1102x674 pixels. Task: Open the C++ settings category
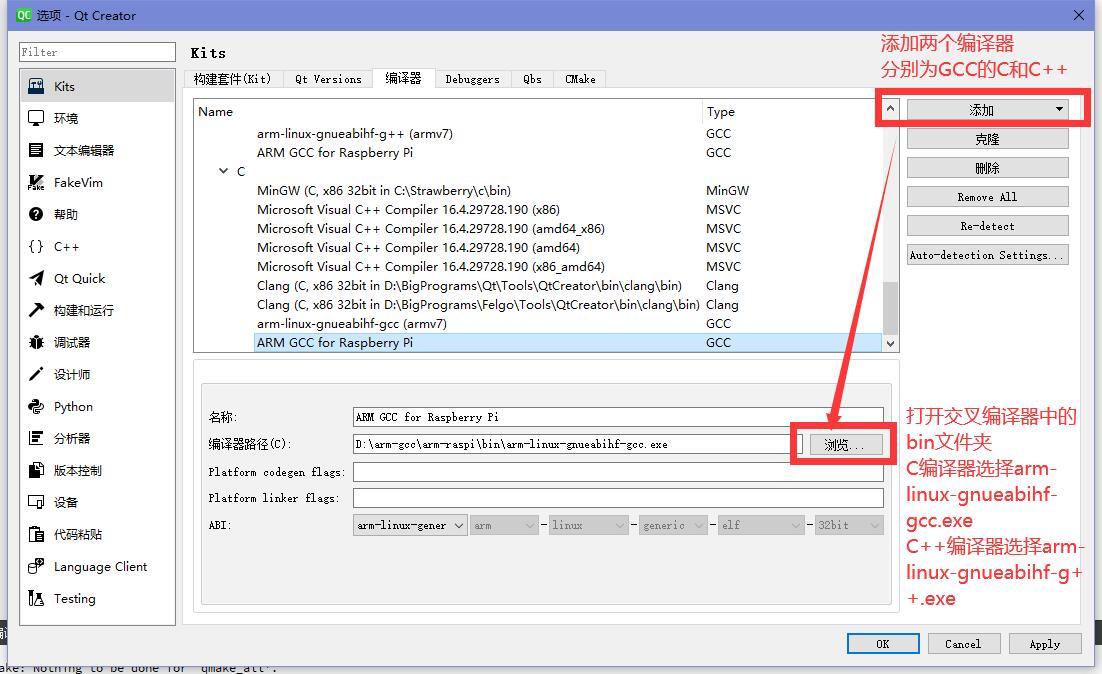[97, 247]
